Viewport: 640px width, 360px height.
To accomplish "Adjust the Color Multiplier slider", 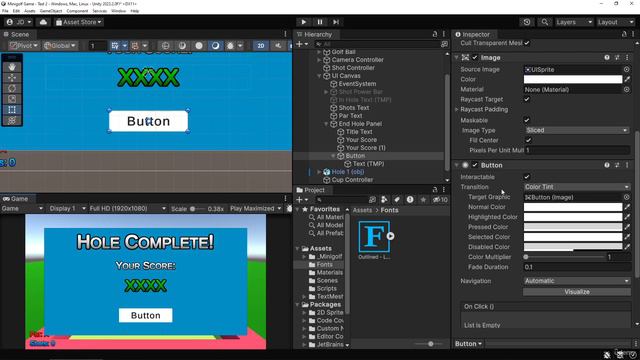I will click(563, 257).
